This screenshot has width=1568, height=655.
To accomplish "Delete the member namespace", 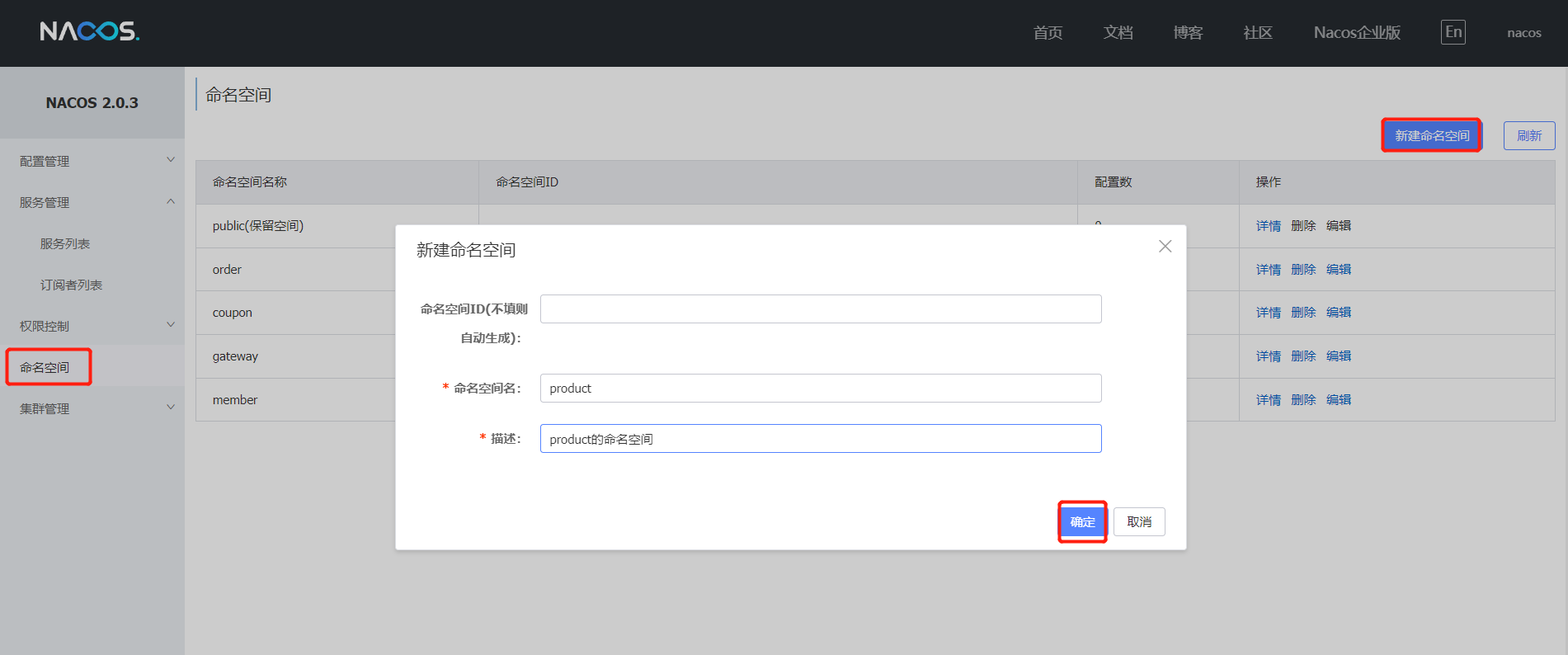I will [x=1303, y=399].
